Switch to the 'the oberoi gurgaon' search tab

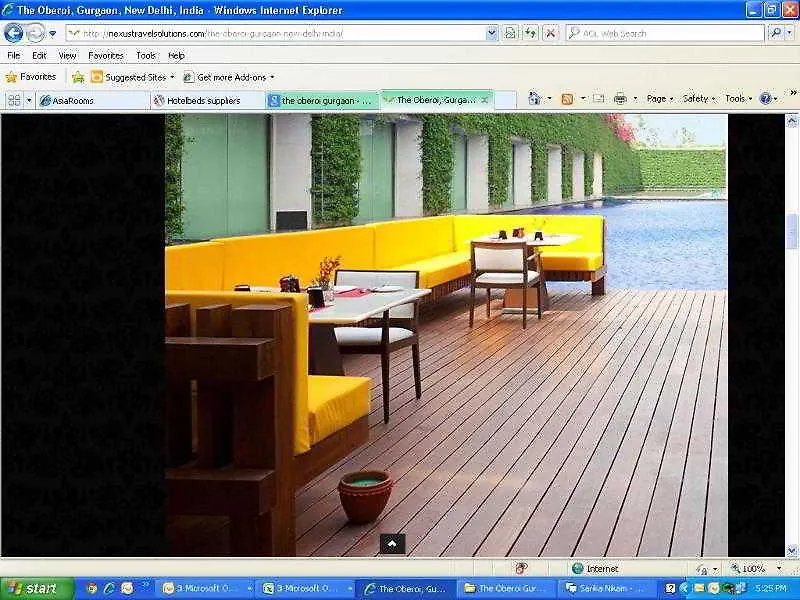(322, 101)
